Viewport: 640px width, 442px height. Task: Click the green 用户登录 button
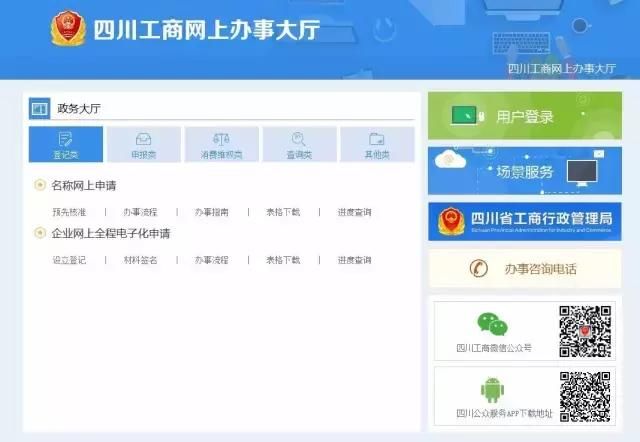tap(525, 116)
